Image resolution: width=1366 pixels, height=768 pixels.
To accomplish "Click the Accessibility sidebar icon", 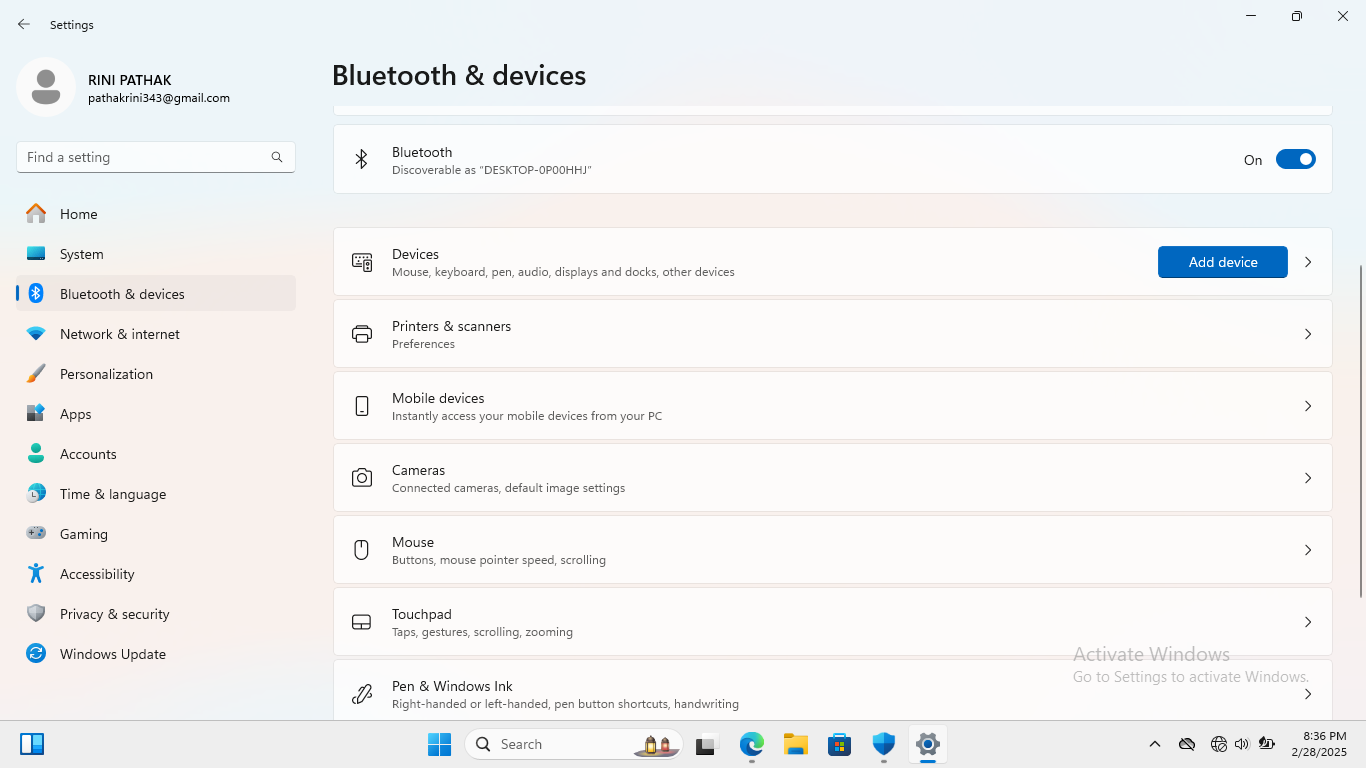I will [36, 574].
